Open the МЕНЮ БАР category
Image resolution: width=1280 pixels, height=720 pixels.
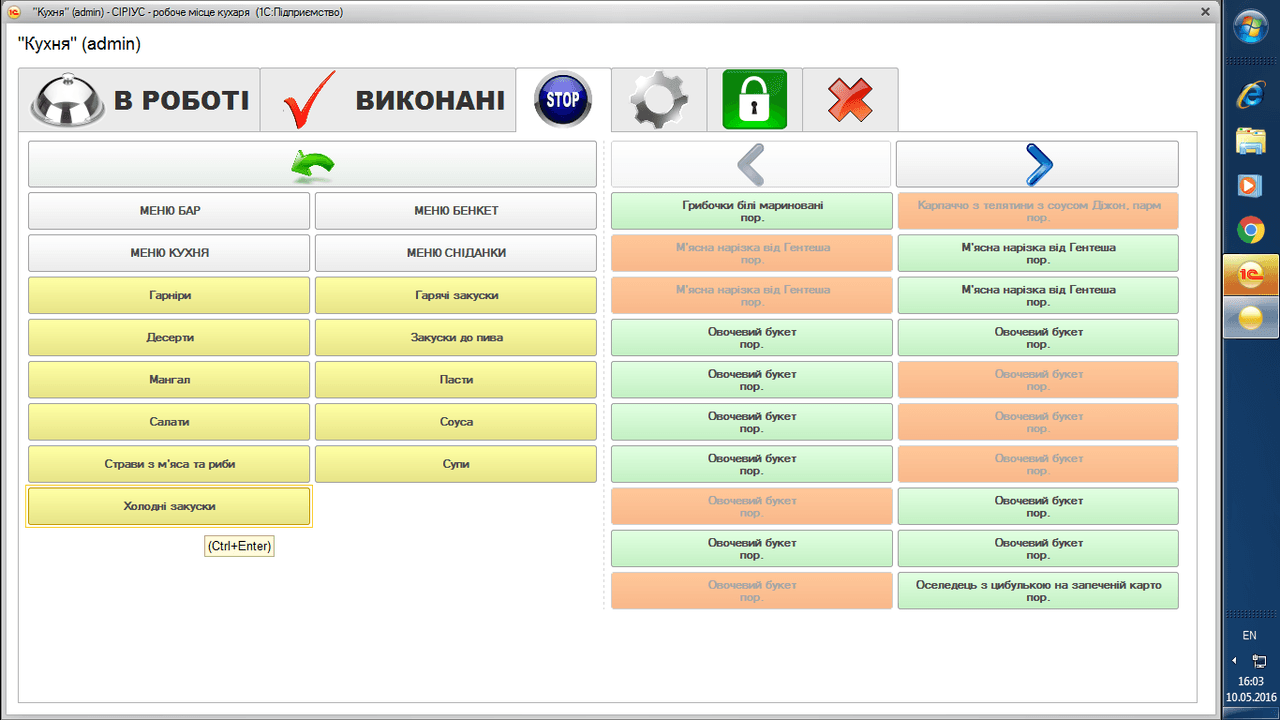click(169, 211)
